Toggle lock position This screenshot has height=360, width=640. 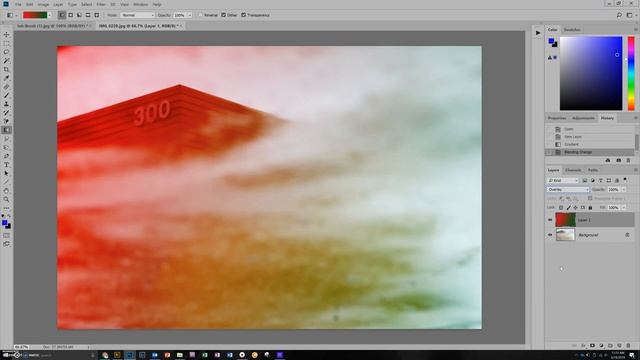(576, 208)
